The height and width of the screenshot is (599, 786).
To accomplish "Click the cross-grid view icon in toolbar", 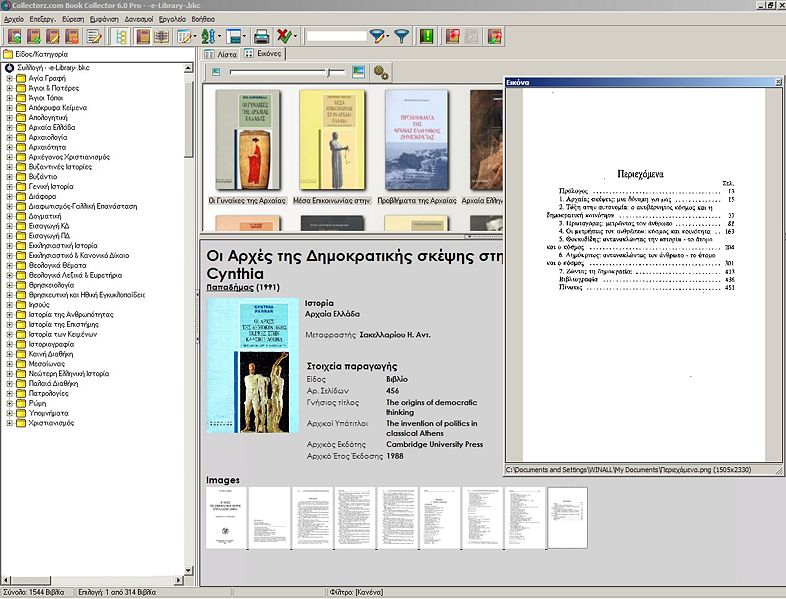I will [x=161, y=37].
